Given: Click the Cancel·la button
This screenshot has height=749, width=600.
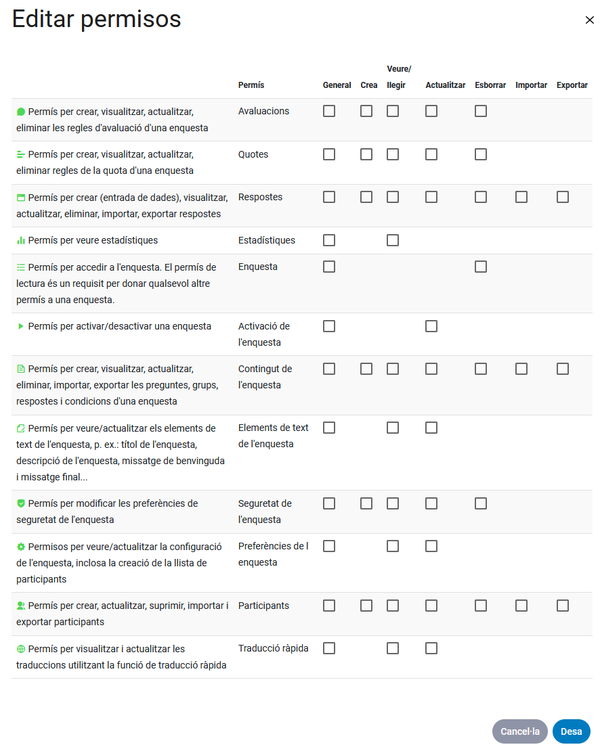Looking at the screenshot, I should pyautogui.click(x=520, y=731).
